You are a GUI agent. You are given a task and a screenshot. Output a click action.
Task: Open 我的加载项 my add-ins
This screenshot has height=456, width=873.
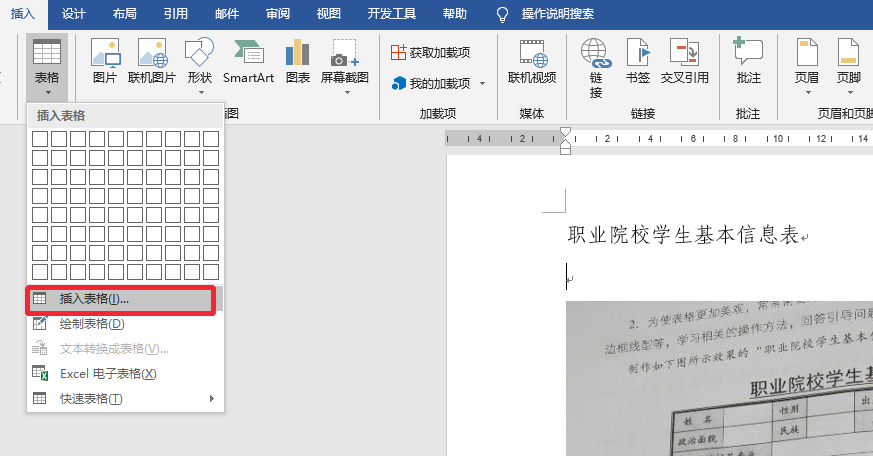pyautogui.click(x=431, y=84)
